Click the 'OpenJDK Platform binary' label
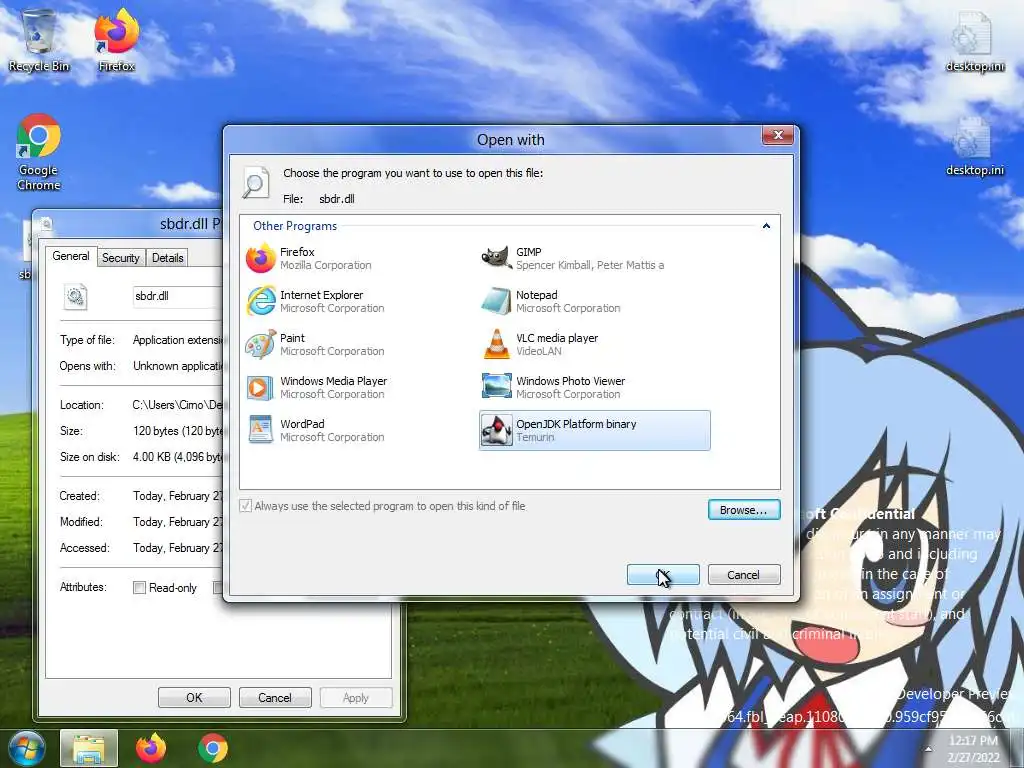 (x=576, y=424)
